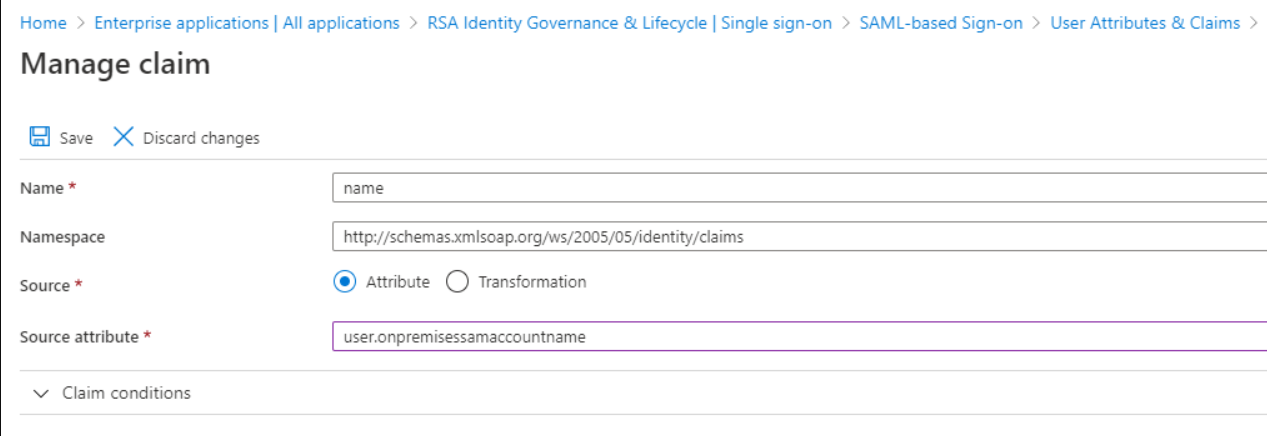This screenshot has height=436, width=1267.
Task: Click into the Name input field
Action: tap(798, 187)
